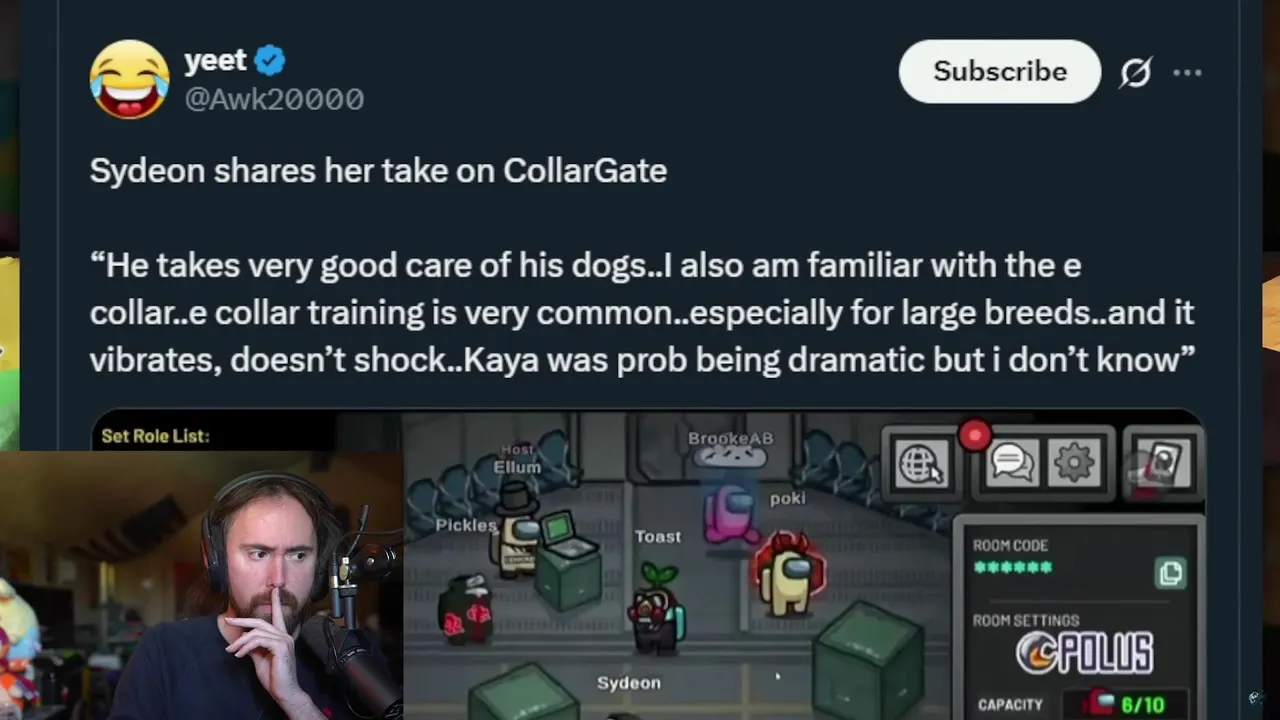Screen dimensions: 1280x720
Task: Open the three-dot more options menu
Action: [1187, 72]
